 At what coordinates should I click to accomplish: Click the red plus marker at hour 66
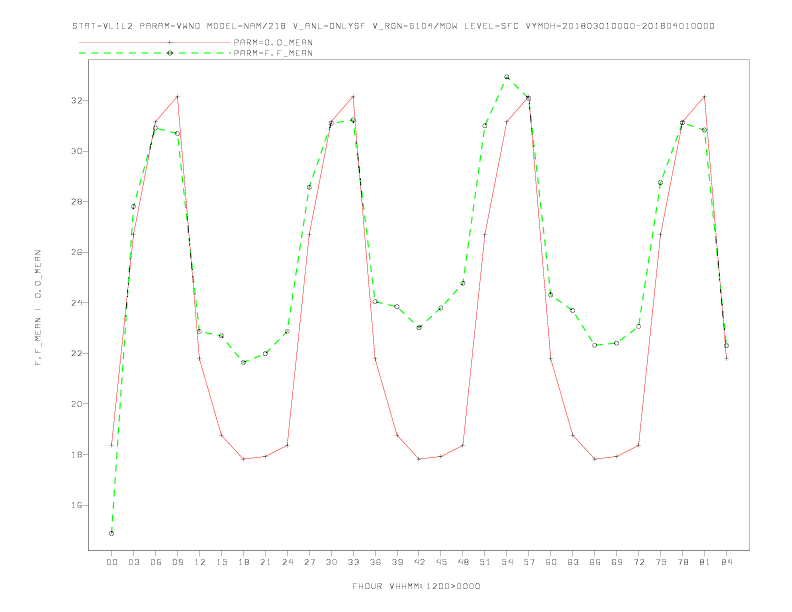pyautogui.click(x=595, y=459)
